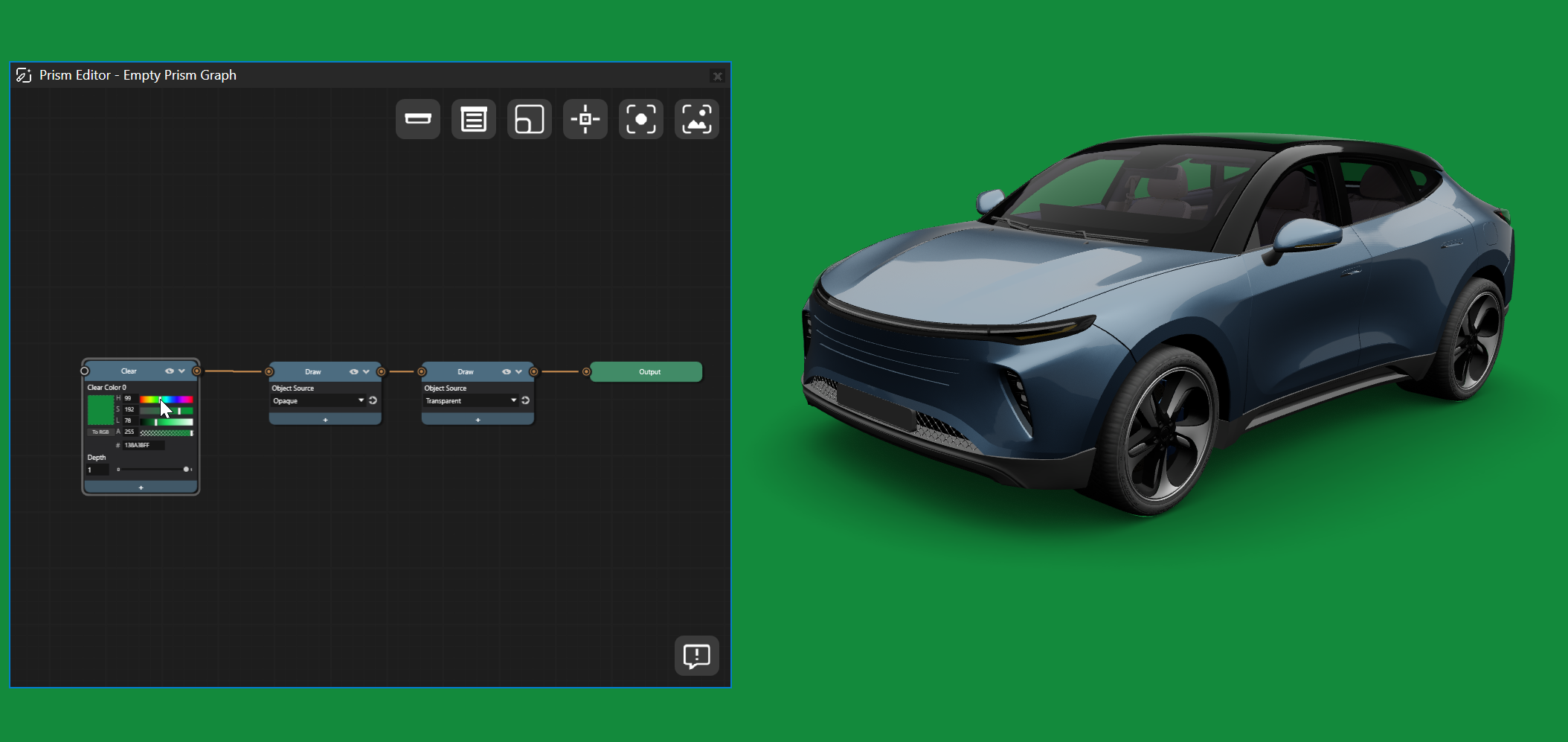Screen dimensions: 1568x742
Task: Click the image capture frame toolbar icon
Action: pyautogui.click(x=697, y=119)
